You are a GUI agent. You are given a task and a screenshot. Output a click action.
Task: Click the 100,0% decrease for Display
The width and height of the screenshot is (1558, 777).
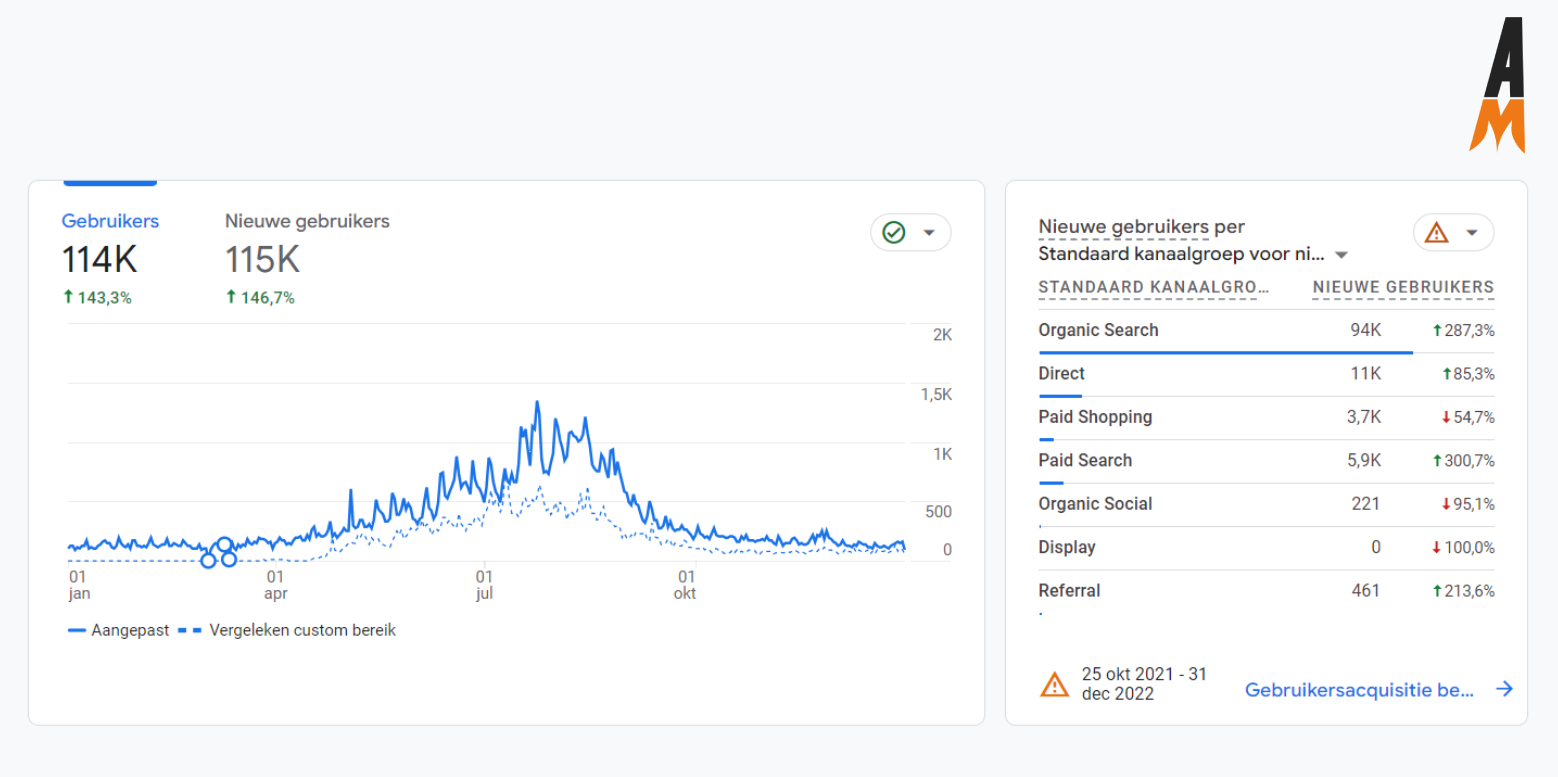(1463, 548)
